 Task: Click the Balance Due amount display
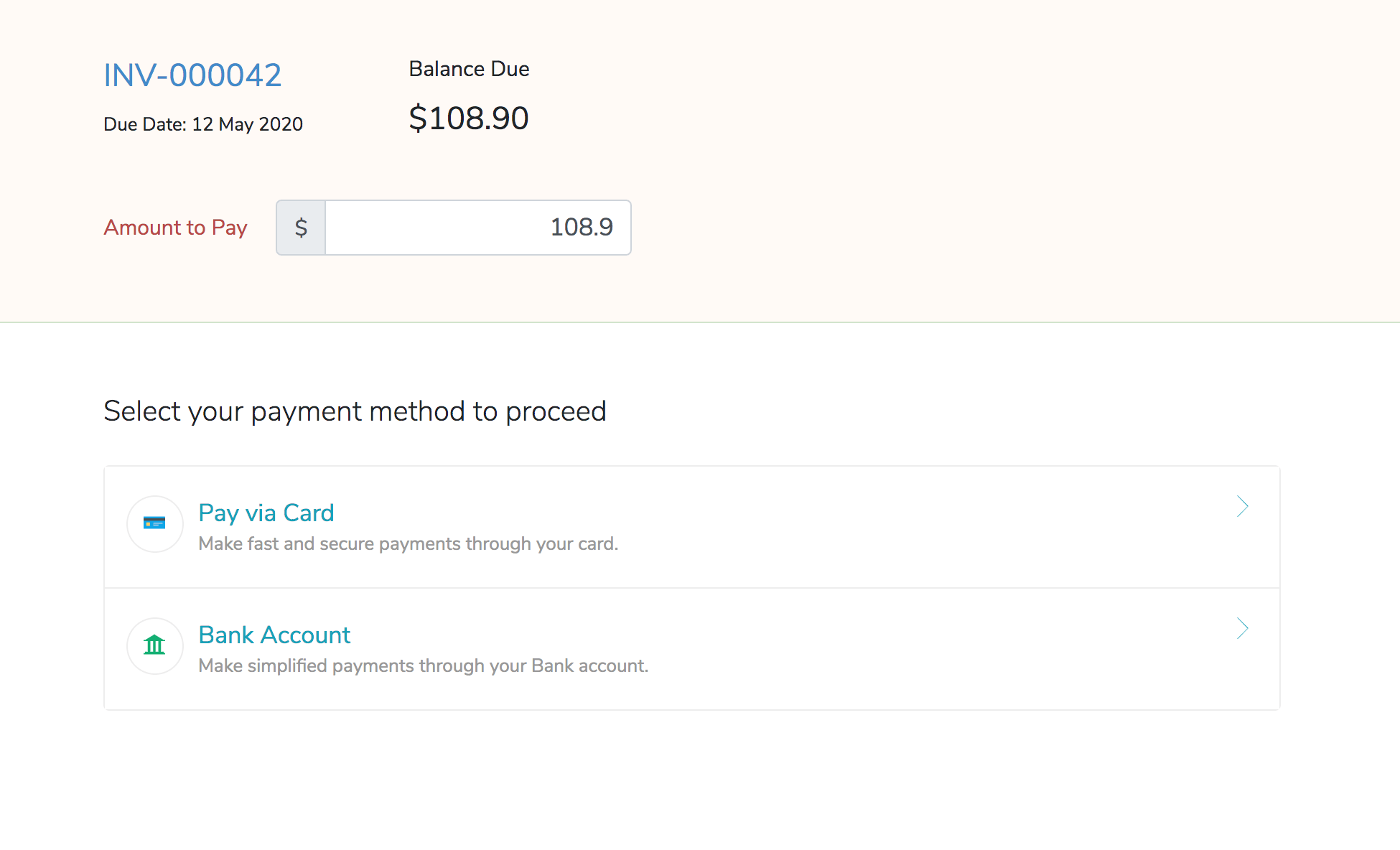[468, 118]
